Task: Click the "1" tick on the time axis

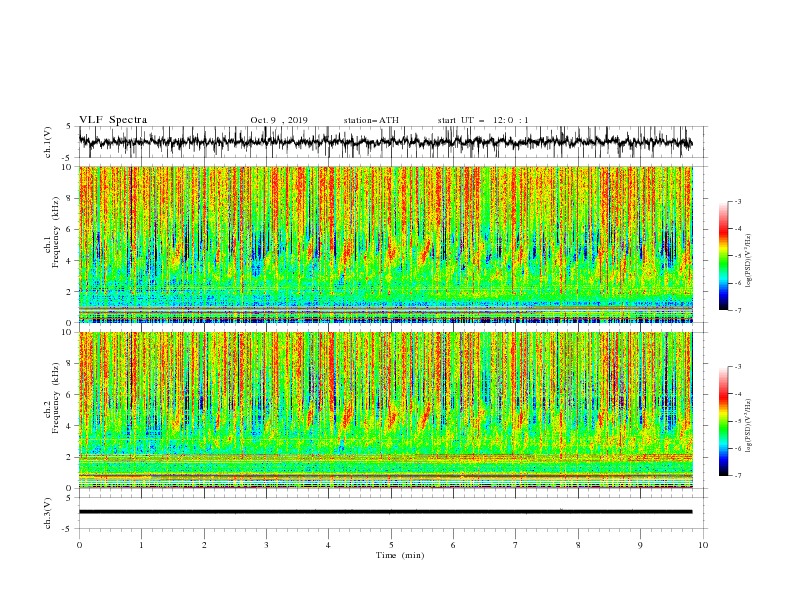Action: pyautogui.click(x=141, y=545)
